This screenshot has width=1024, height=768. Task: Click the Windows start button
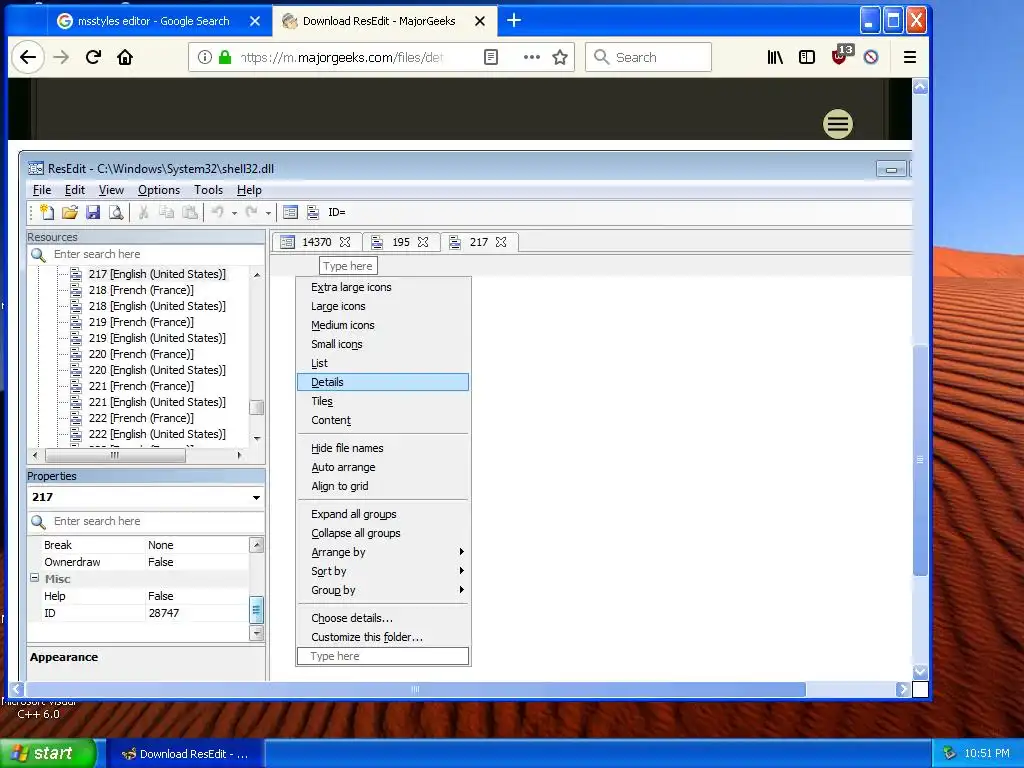click(48, 753)
